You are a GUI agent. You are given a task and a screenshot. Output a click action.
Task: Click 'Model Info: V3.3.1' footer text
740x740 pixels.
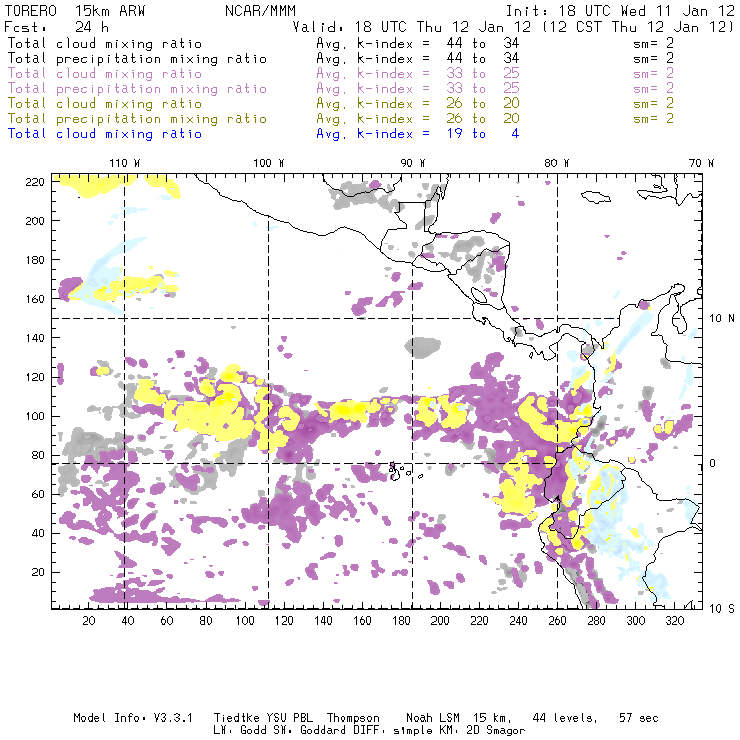coord(133,718)
